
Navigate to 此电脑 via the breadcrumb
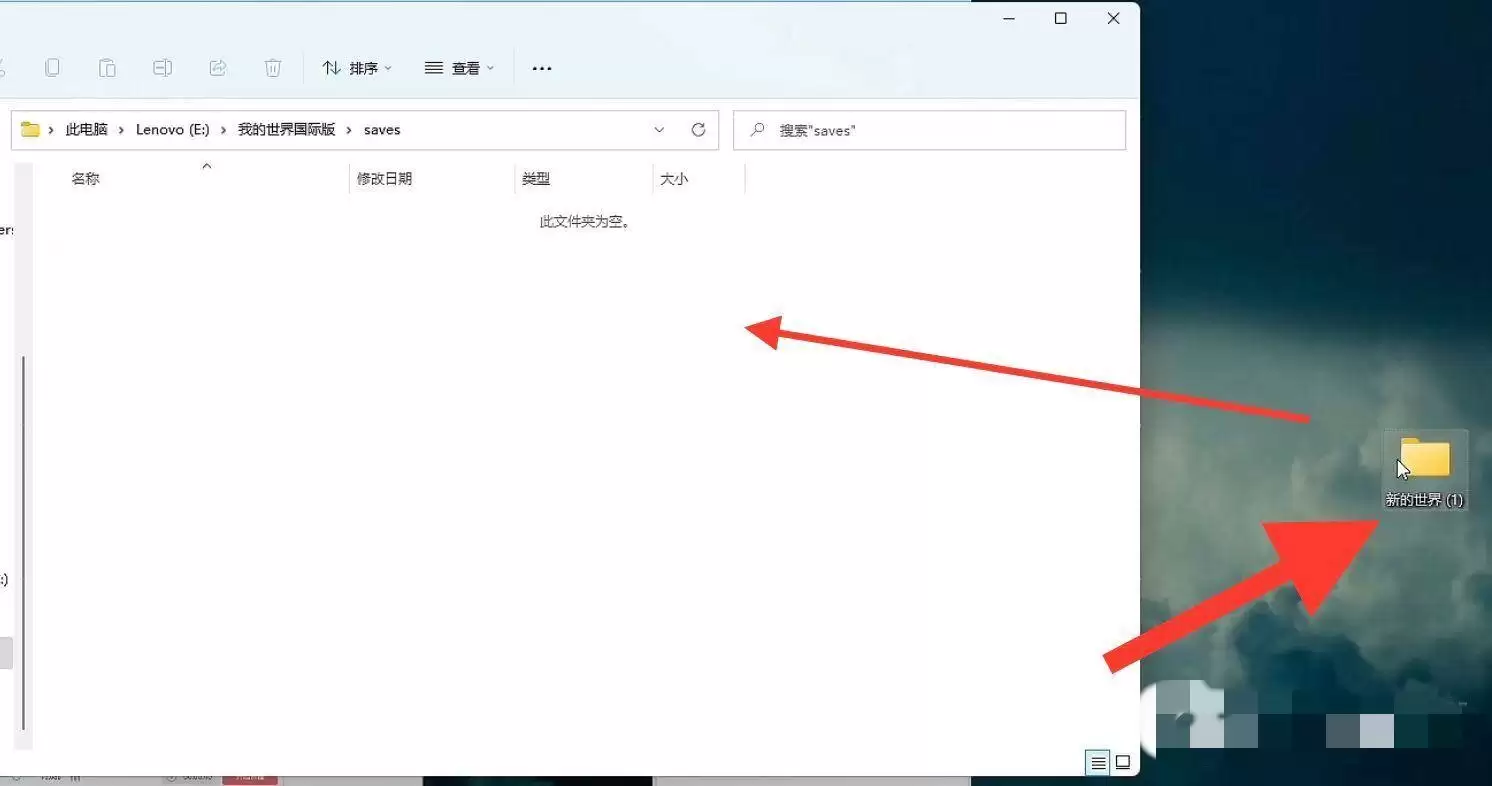tap(86, 129)
